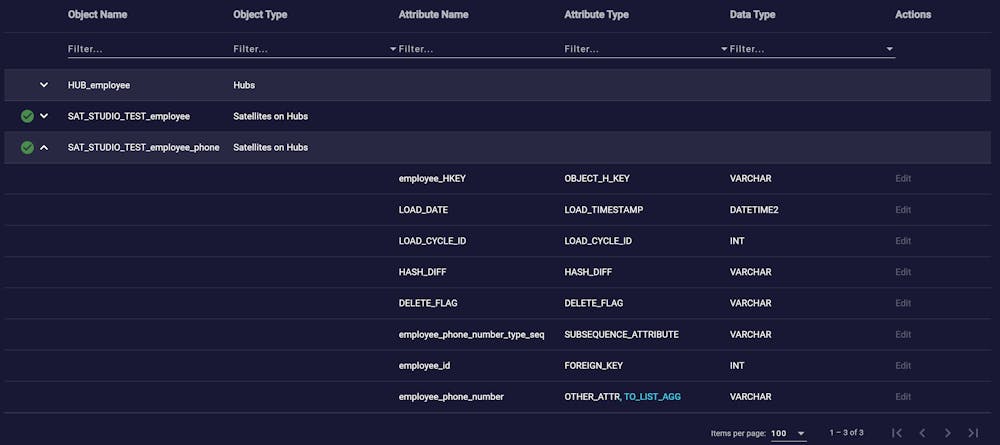The image size is (1000, 445).
Task: Expand the HUB_employee row
Action: pyautogui.click(x=44, y=85)
